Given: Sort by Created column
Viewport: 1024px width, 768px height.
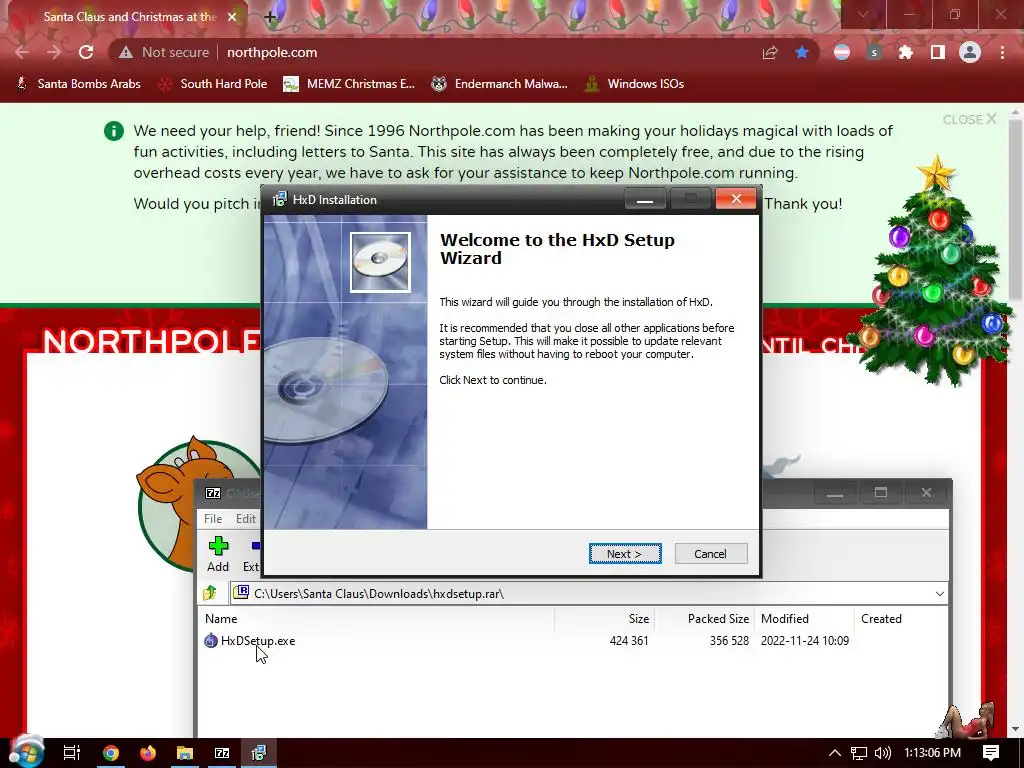Looking at the screenshot, I should (x=881, y=618).
